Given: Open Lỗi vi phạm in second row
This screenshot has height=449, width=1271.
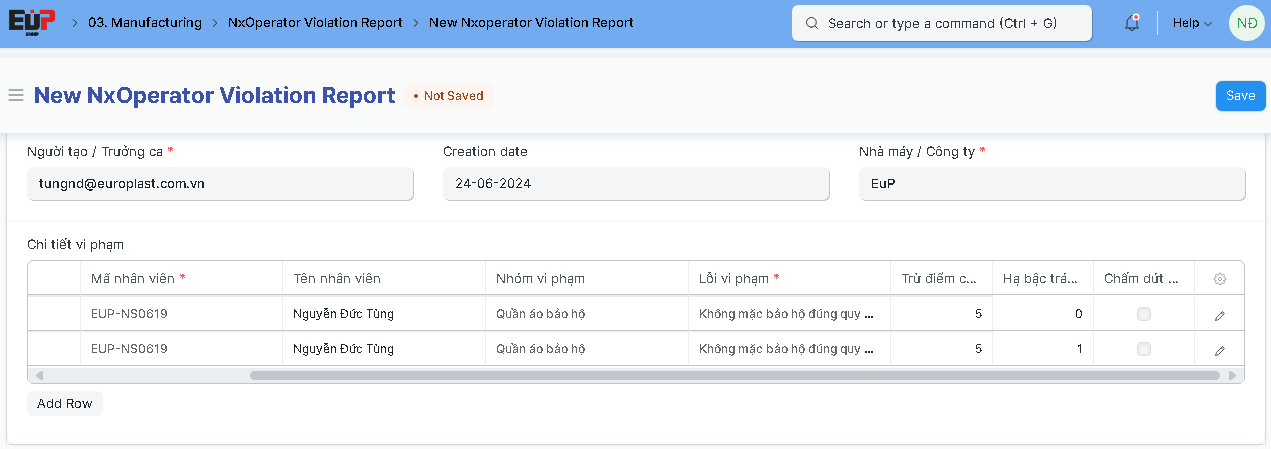Looking at the screenshot, I should pyautogui.click(x=788, y=349).
